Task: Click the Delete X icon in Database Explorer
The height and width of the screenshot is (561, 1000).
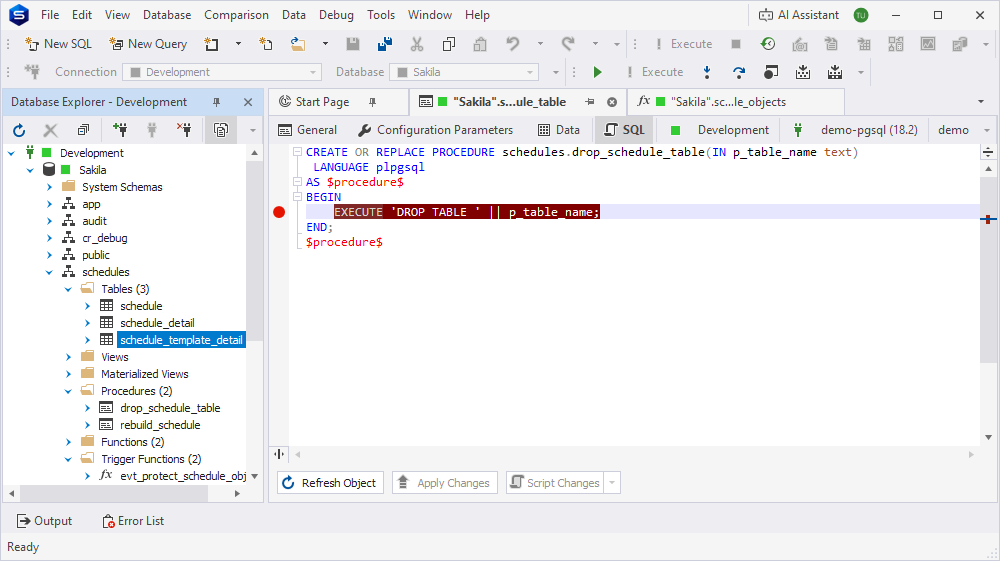Action: pos(50,130)
